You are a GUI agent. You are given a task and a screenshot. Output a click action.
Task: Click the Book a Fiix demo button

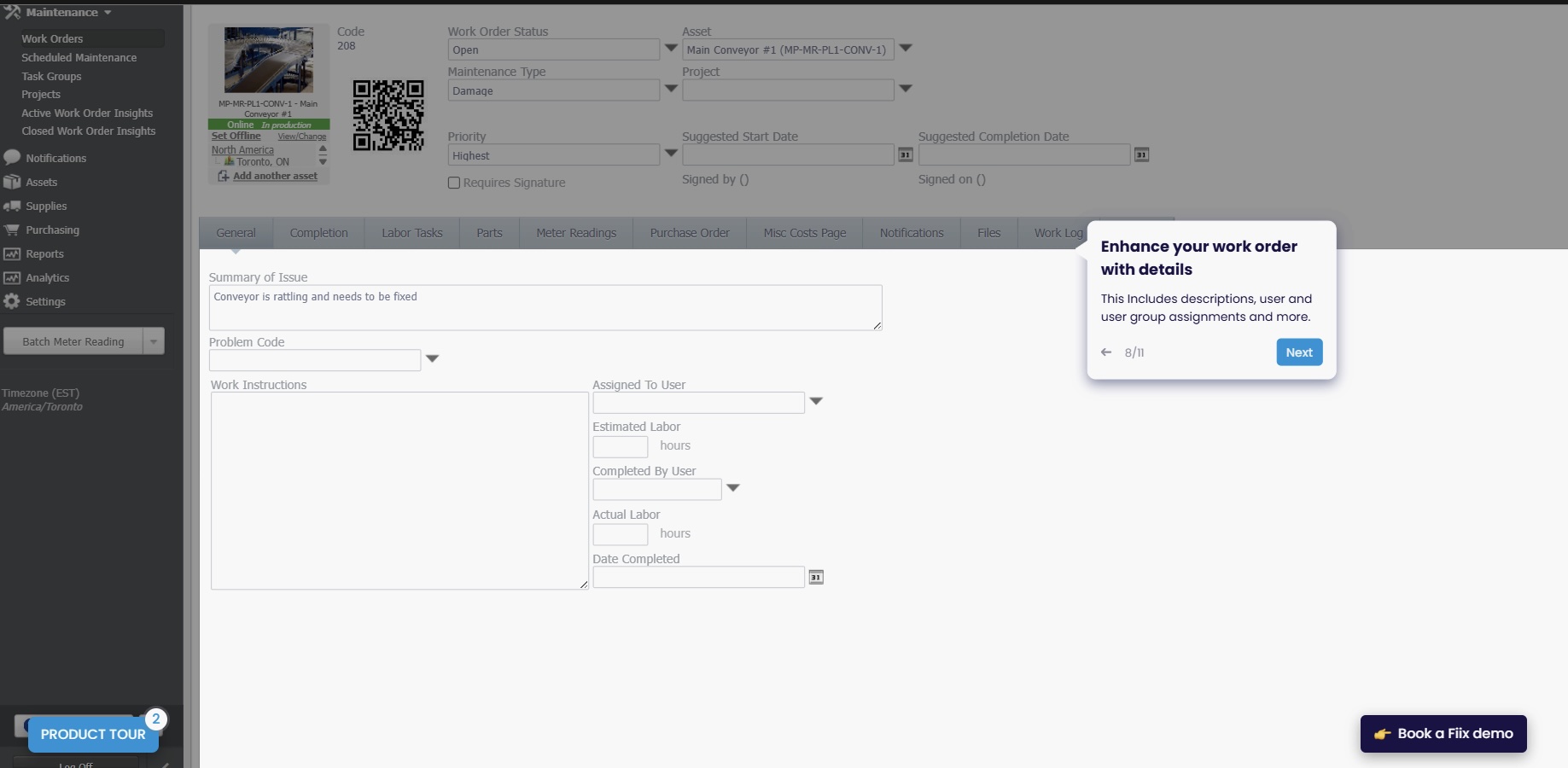(1443, 733)
